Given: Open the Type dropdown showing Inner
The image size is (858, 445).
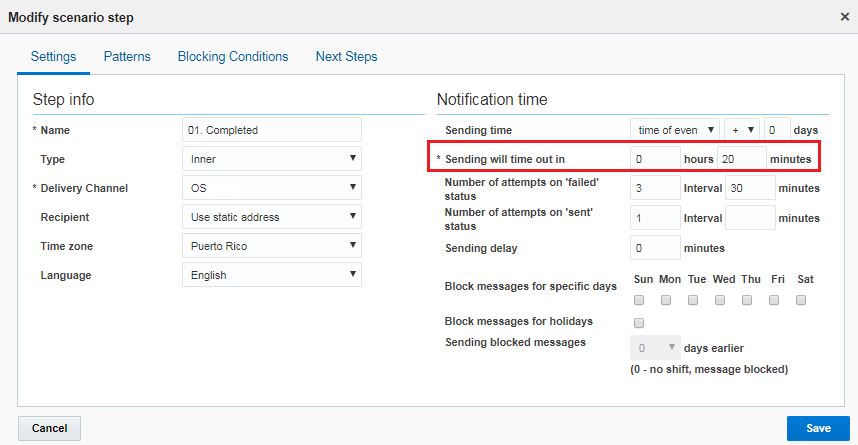Looking at the screenshot, I should [x=272, y=159].
